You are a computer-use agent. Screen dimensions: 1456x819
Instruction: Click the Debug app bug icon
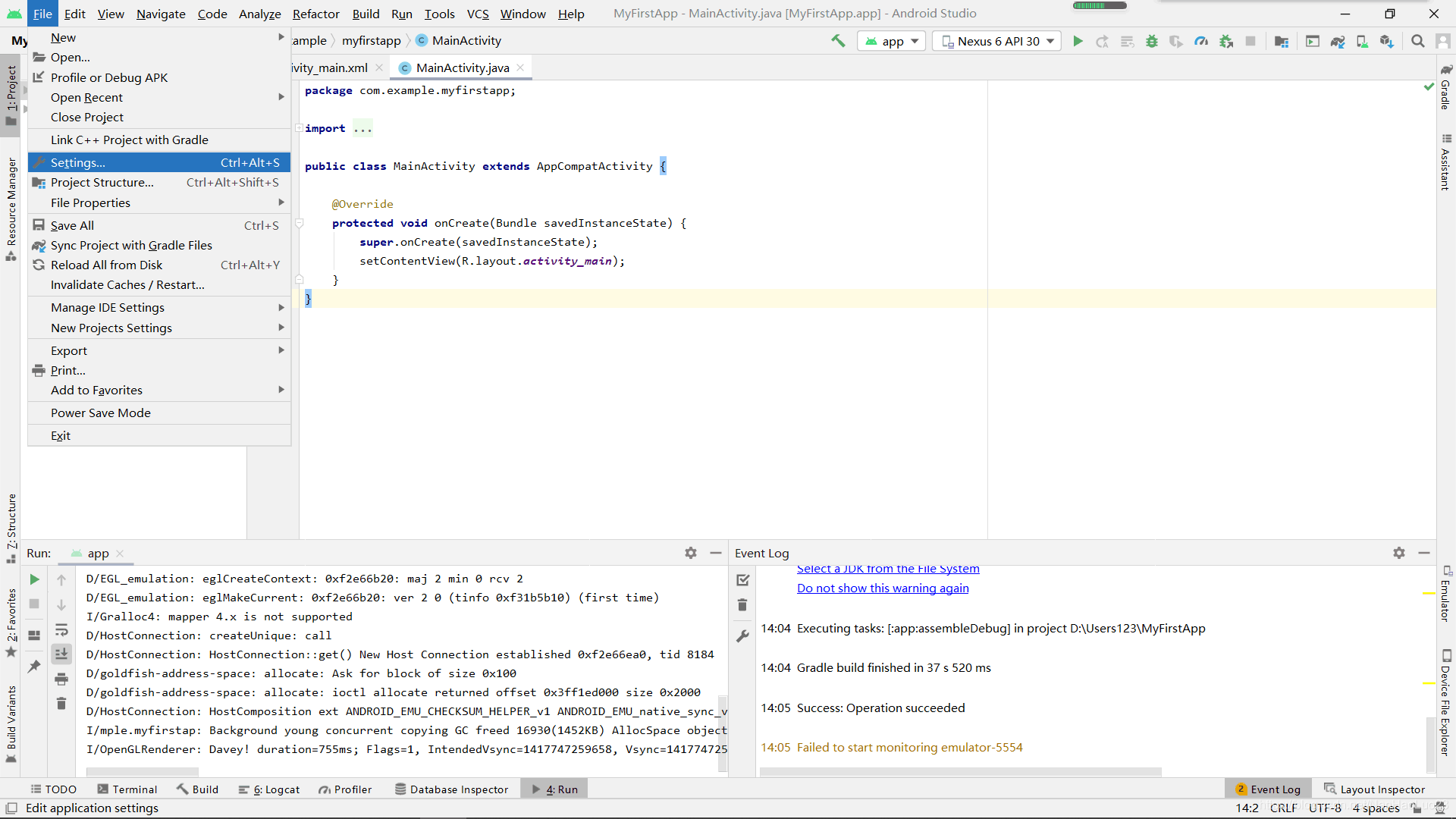tap(1152, 41)
